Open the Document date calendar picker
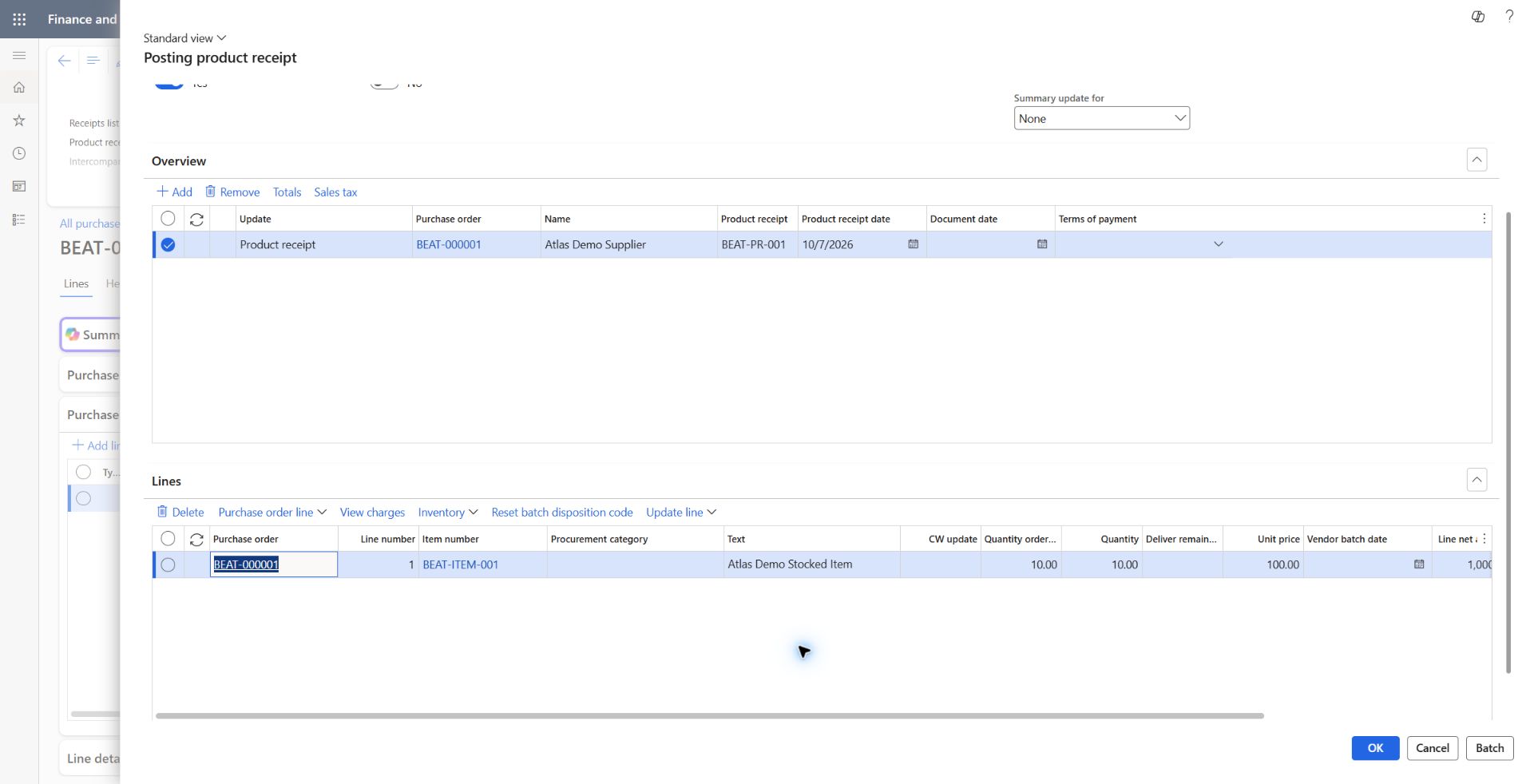Viewport: 1530px width, 784px height. pyautogui.click(x=1042, y=244)
